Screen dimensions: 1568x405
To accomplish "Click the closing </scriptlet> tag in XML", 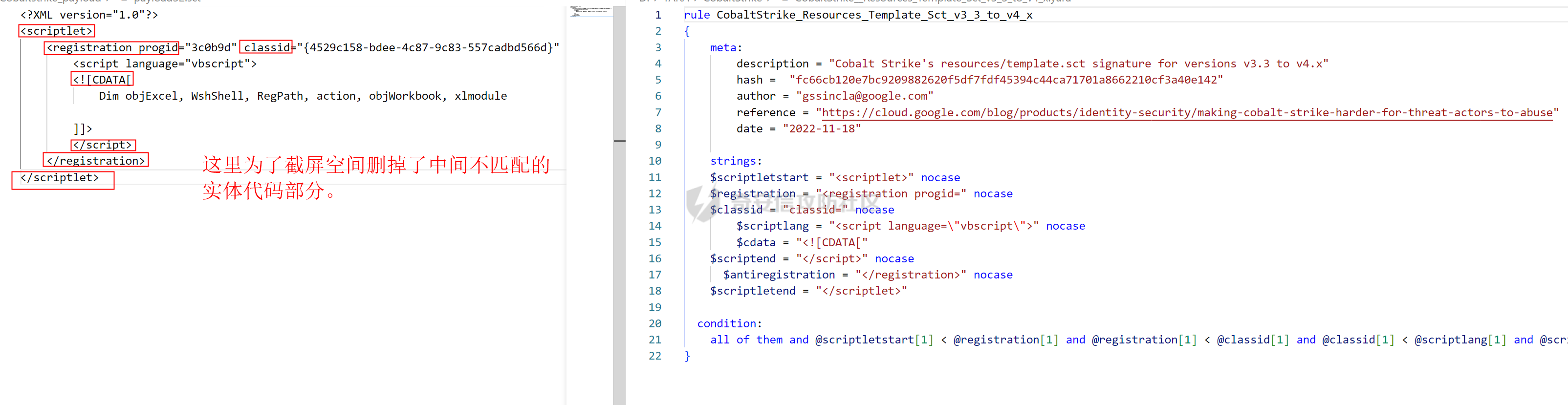I will tap(59, 177).
